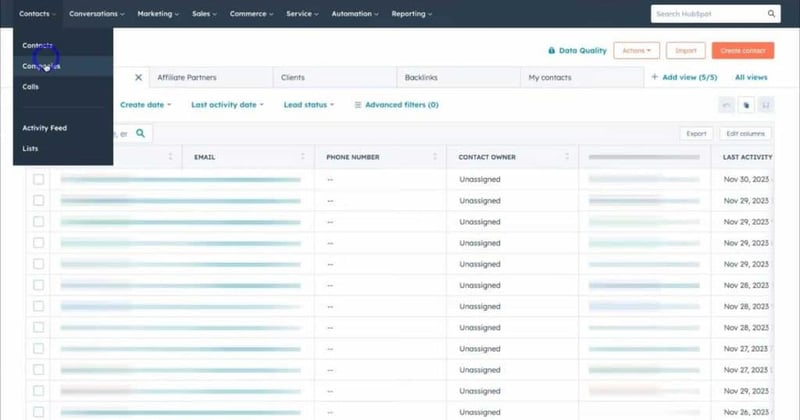Open the Contacts top navigation dropdown
Screen dimensions: 800x420
37,14
